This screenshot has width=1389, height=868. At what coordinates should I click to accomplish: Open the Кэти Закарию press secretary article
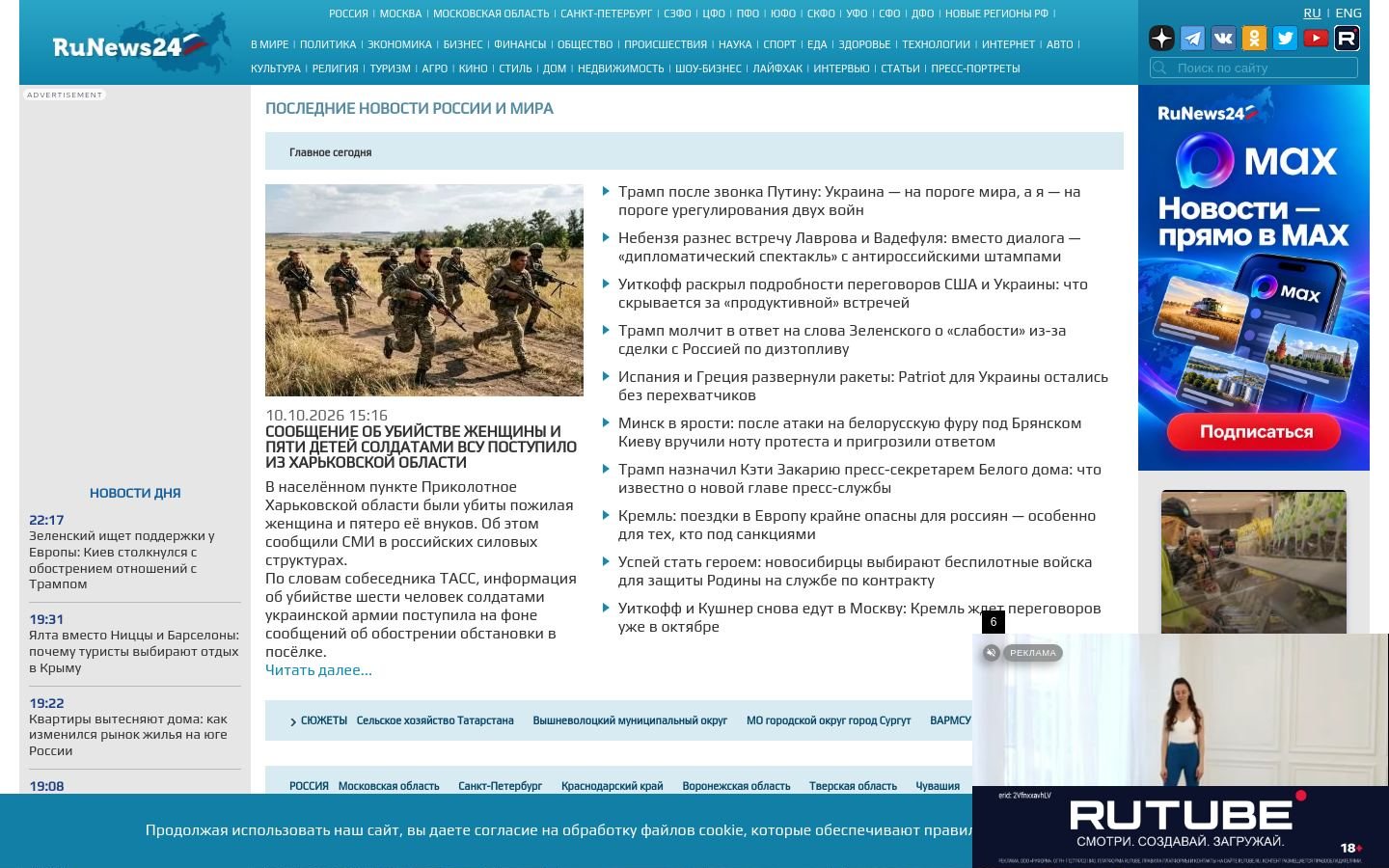(859, 478)
